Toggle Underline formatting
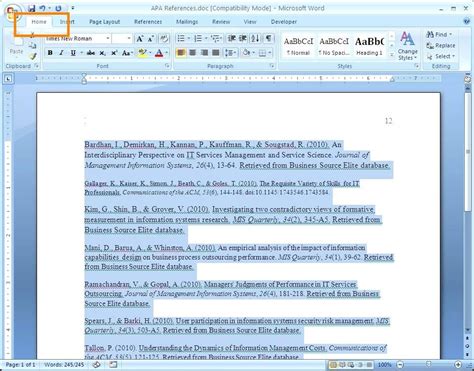This screenshot has width=474, height=371. (73, 53)
